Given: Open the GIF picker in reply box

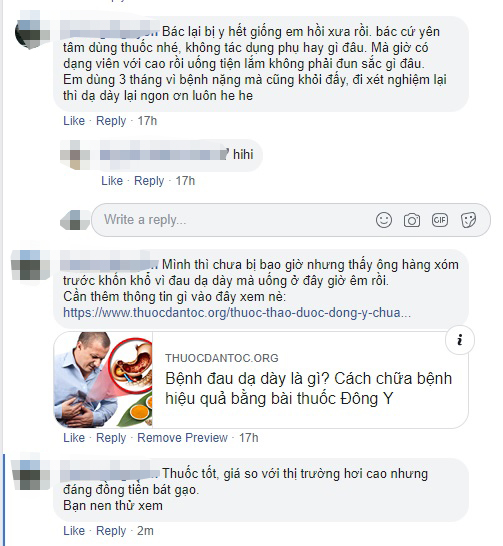Looking at the screenshot, I should [440, 220].
